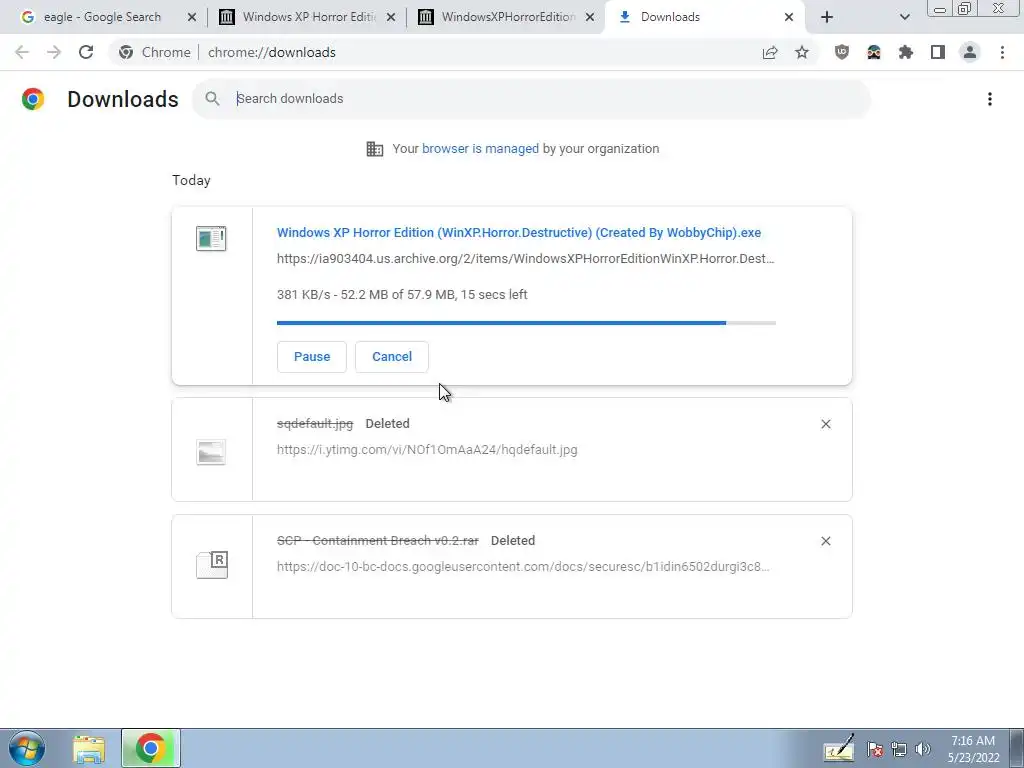Image resolution: width=1024 pixels, height=768 pixels.
Task: Click the exe file icon of Windows XP Horror download
Action: 211,238
